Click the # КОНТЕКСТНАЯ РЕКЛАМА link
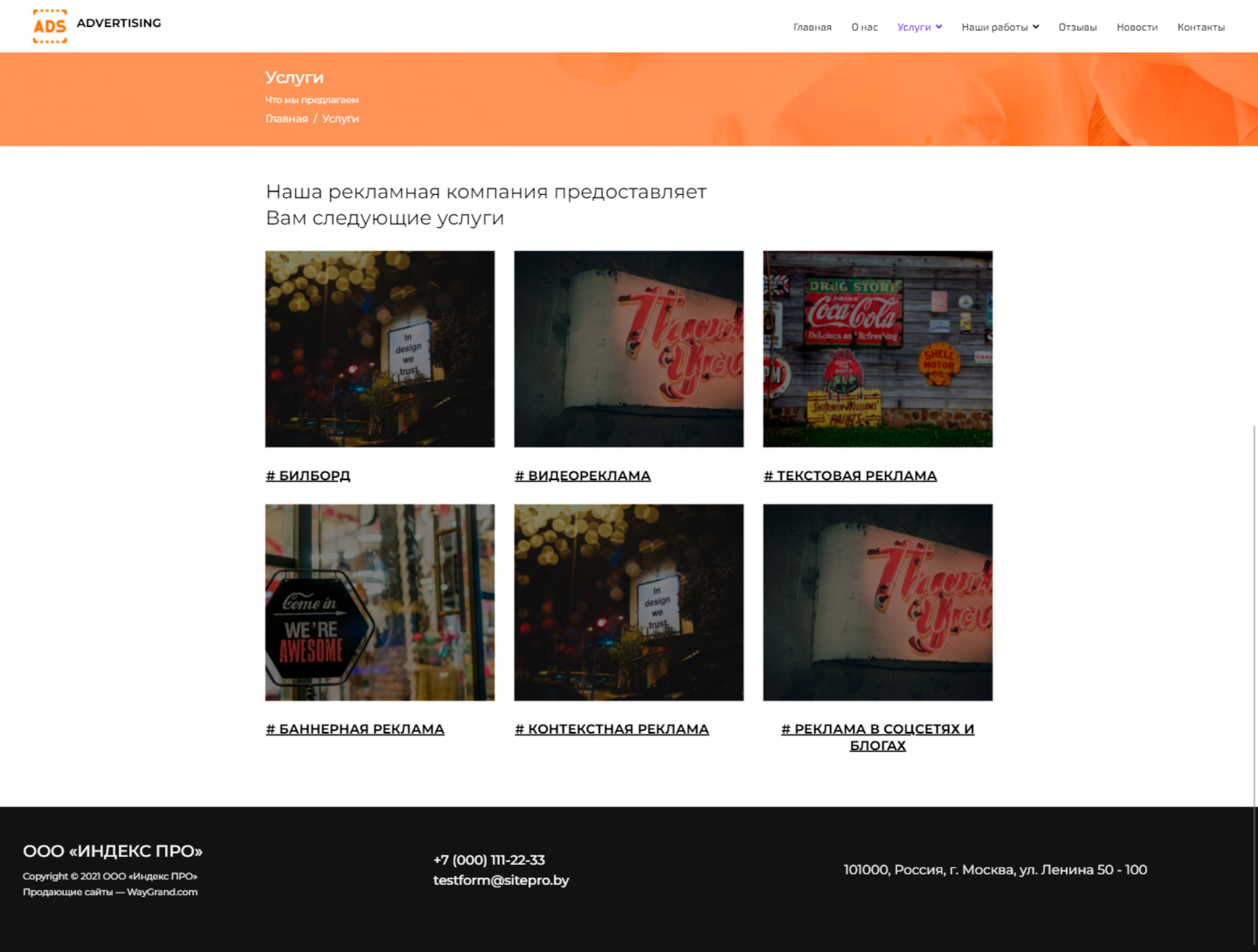Screen dimensions: 1258x952 click(611, 729)
